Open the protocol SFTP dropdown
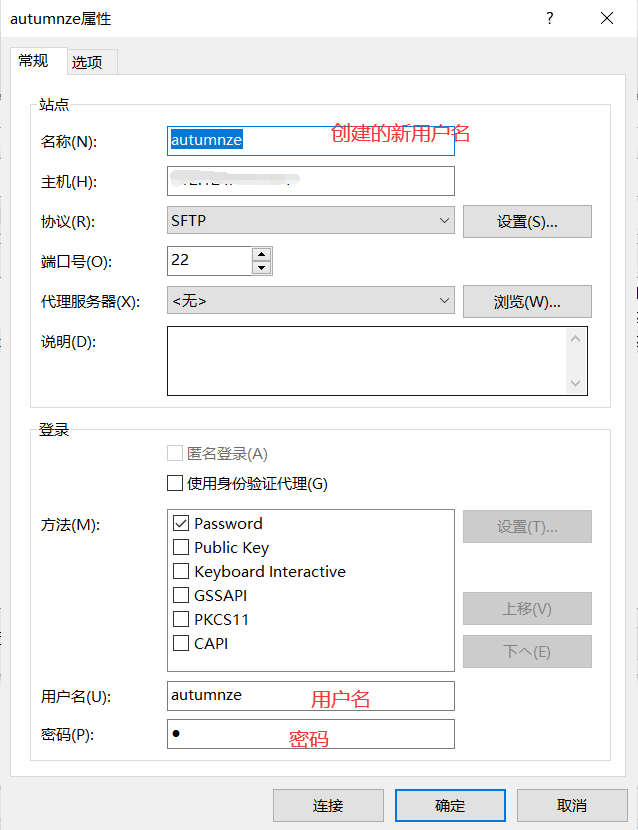This screenshot has width=638, height=830. point(311,221)
